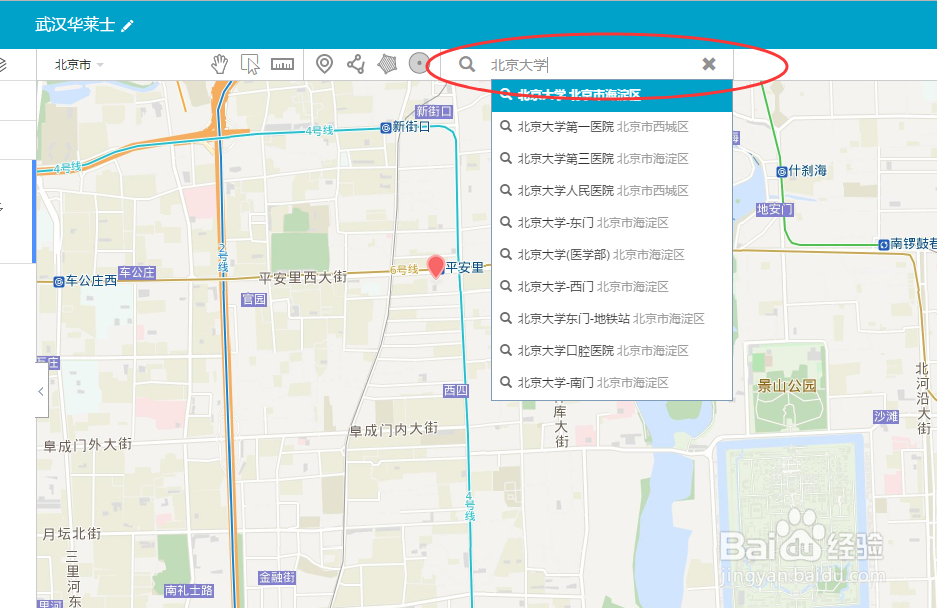
Task: Select suggestion 北京大学-西门
Action: (612, 286)
